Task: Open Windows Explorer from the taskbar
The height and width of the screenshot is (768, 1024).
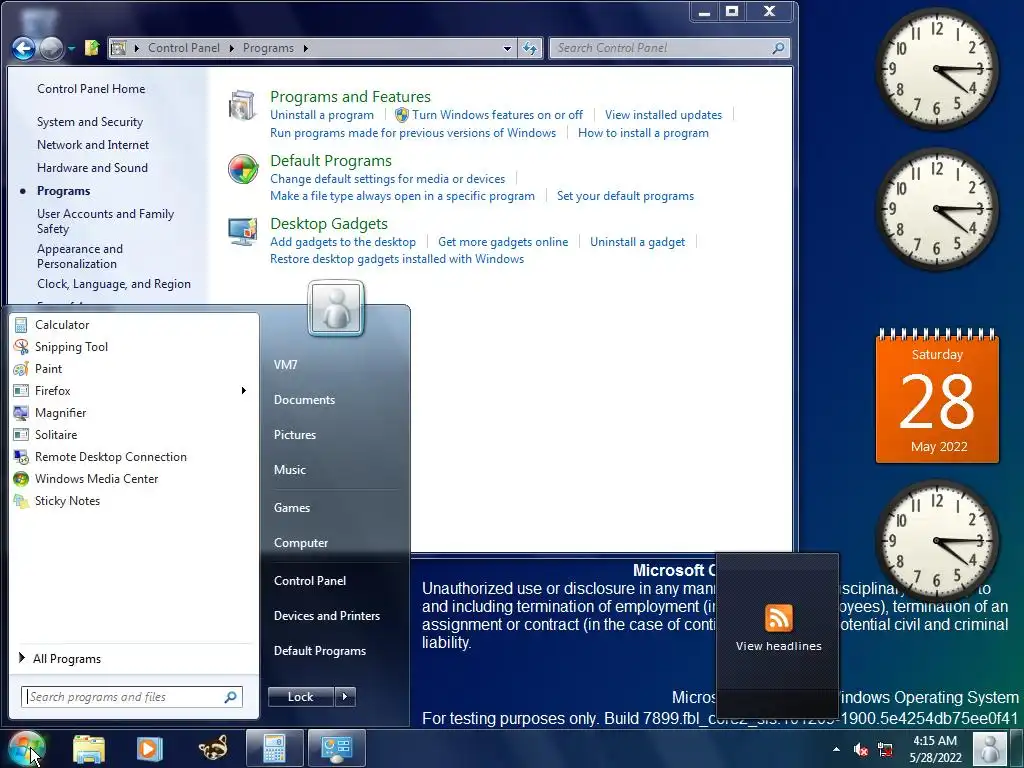Action: 89,748
